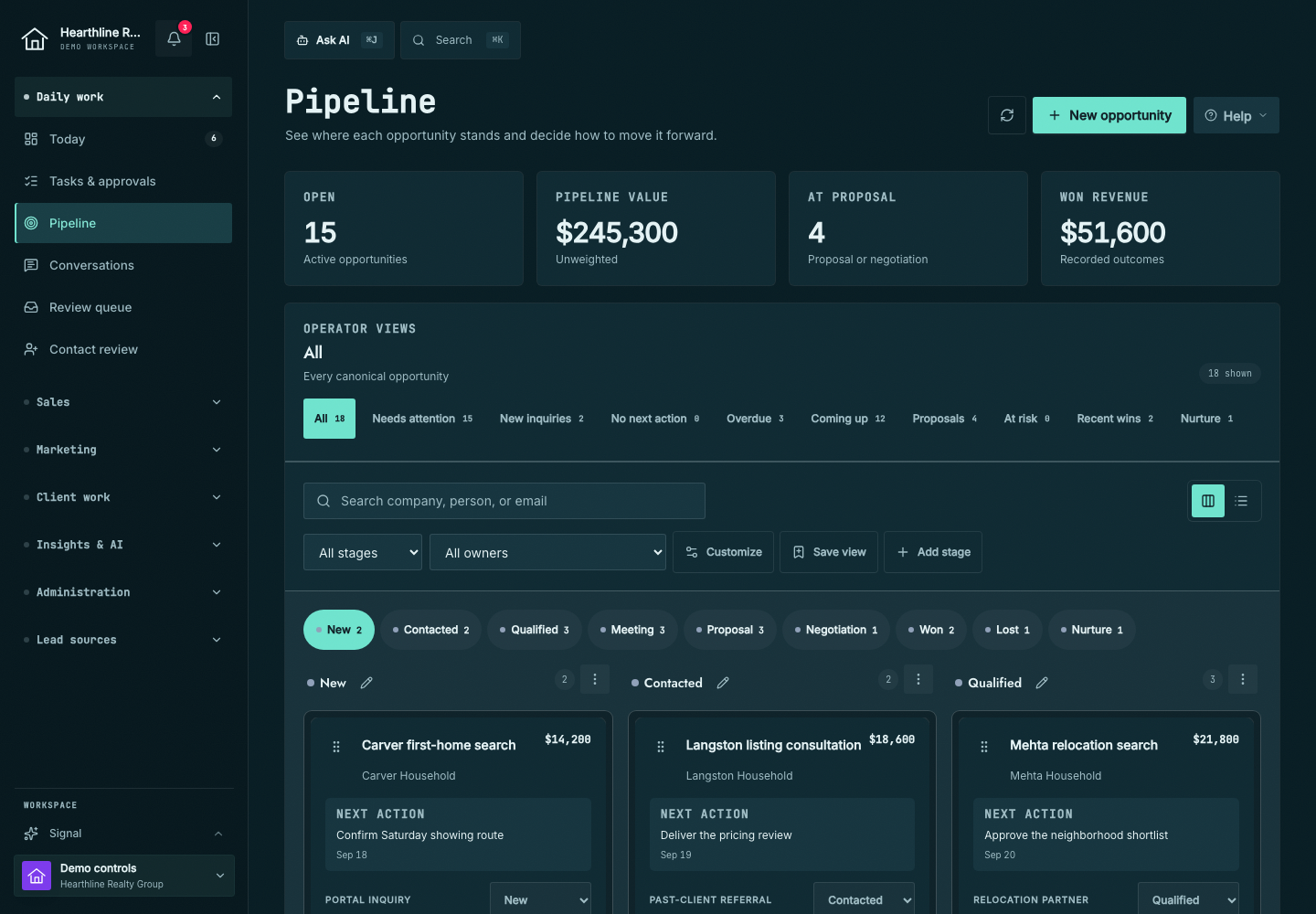Open the Help menu button

(x=1236, y=115)
